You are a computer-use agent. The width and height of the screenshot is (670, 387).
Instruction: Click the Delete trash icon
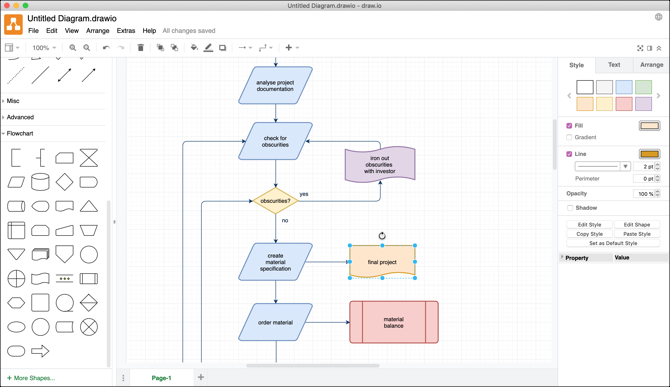pos(141,48)
